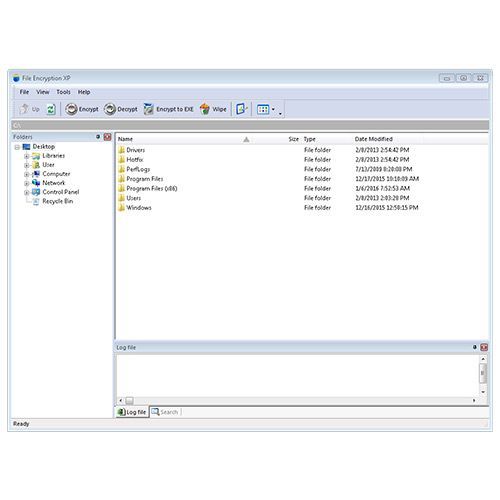Click the Ready status bar text

pos(21,424)
